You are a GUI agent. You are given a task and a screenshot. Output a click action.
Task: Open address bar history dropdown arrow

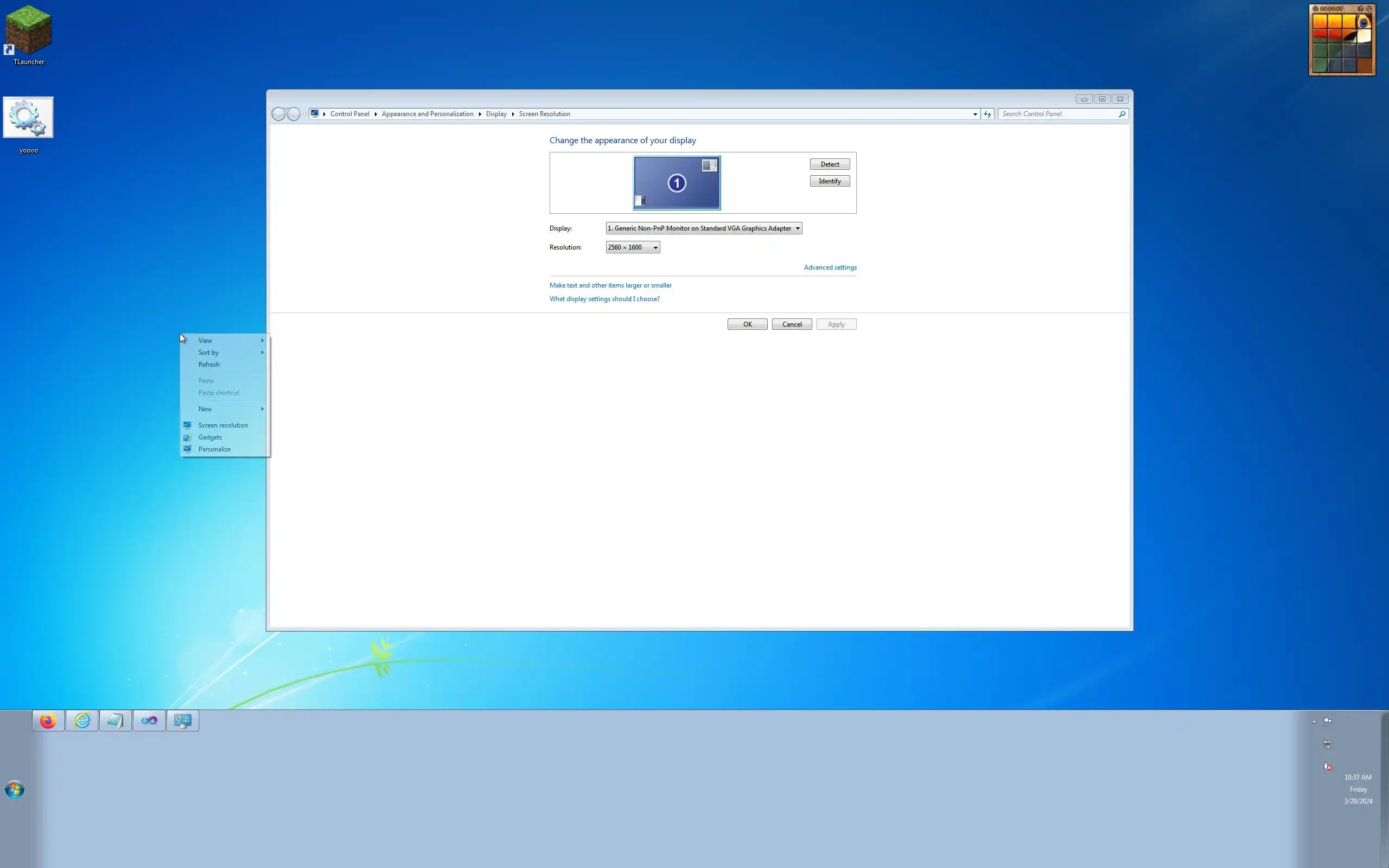point(974,114)
